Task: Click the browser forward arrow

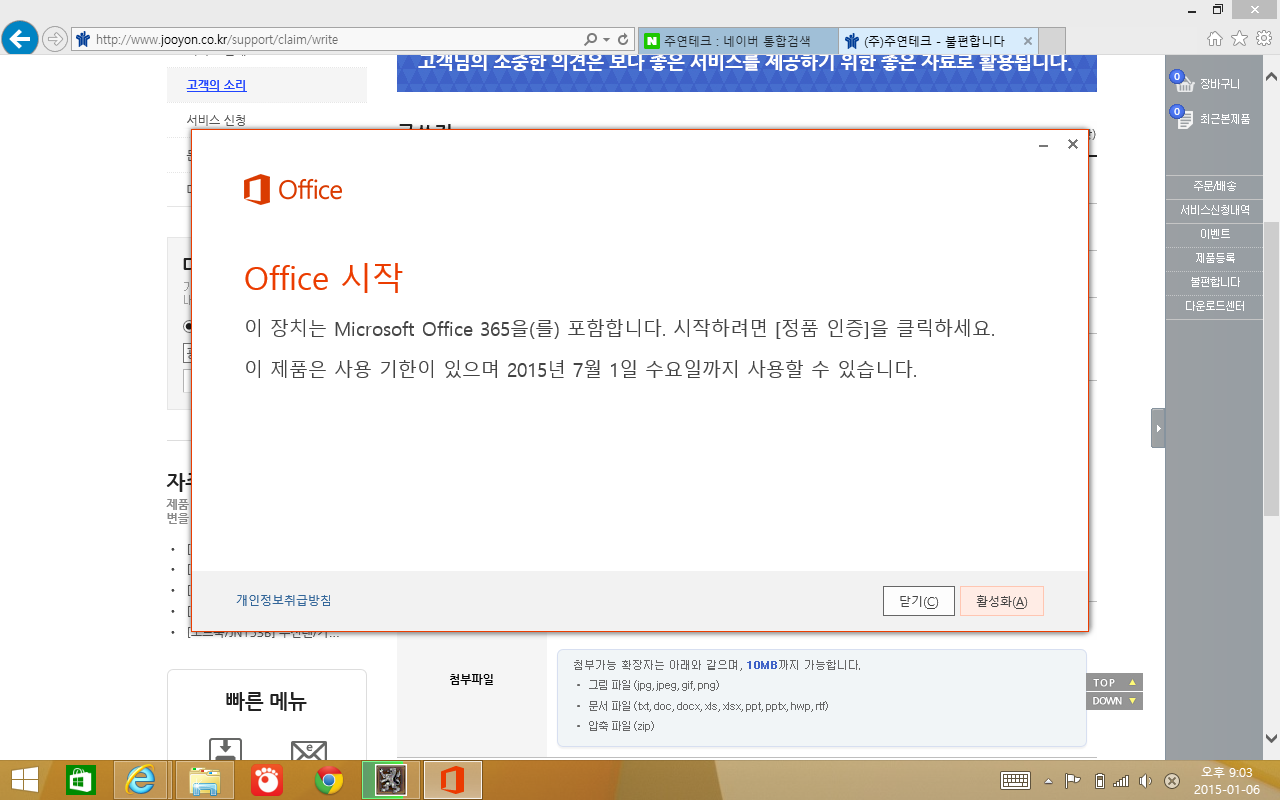Action: pos(54,40)
